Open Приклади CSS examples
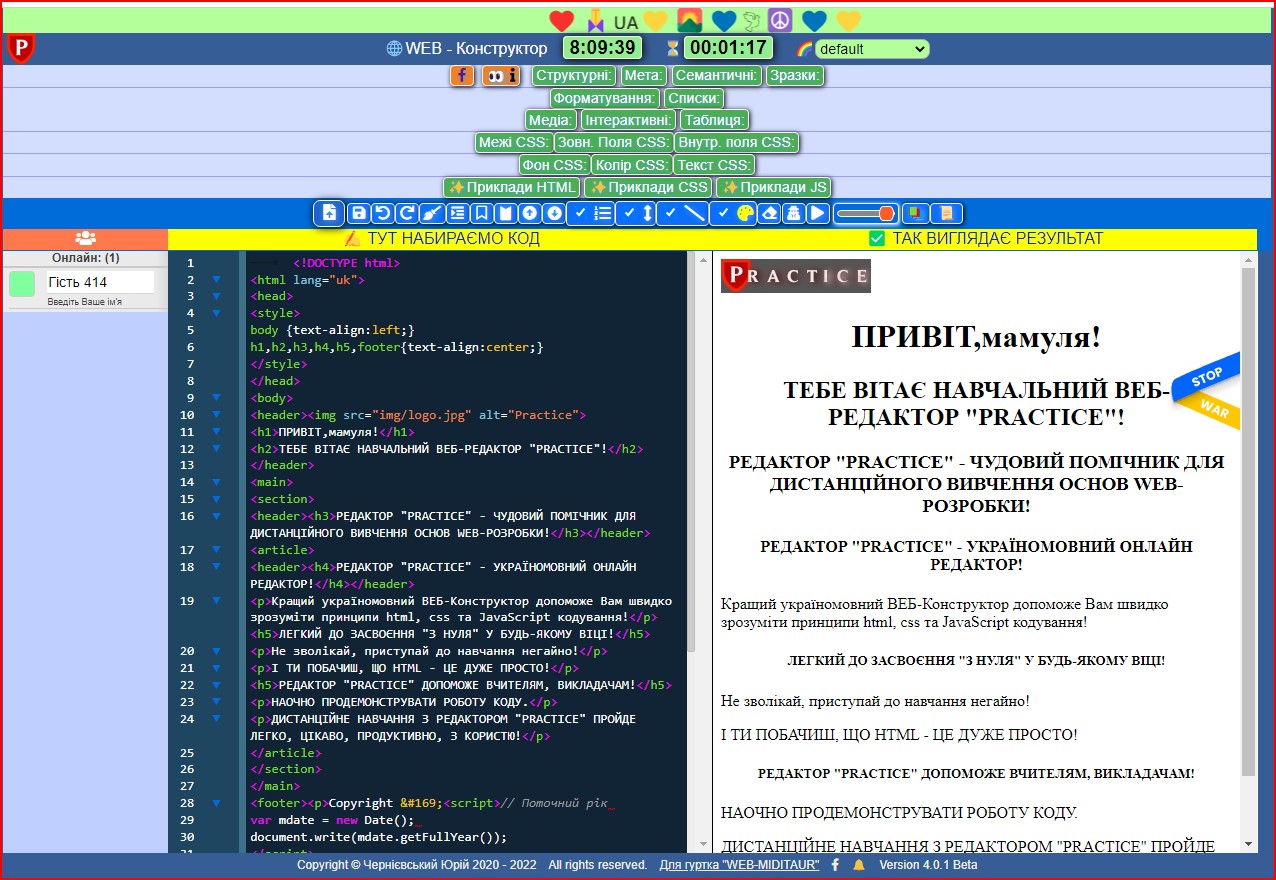 tap(649, 187)
